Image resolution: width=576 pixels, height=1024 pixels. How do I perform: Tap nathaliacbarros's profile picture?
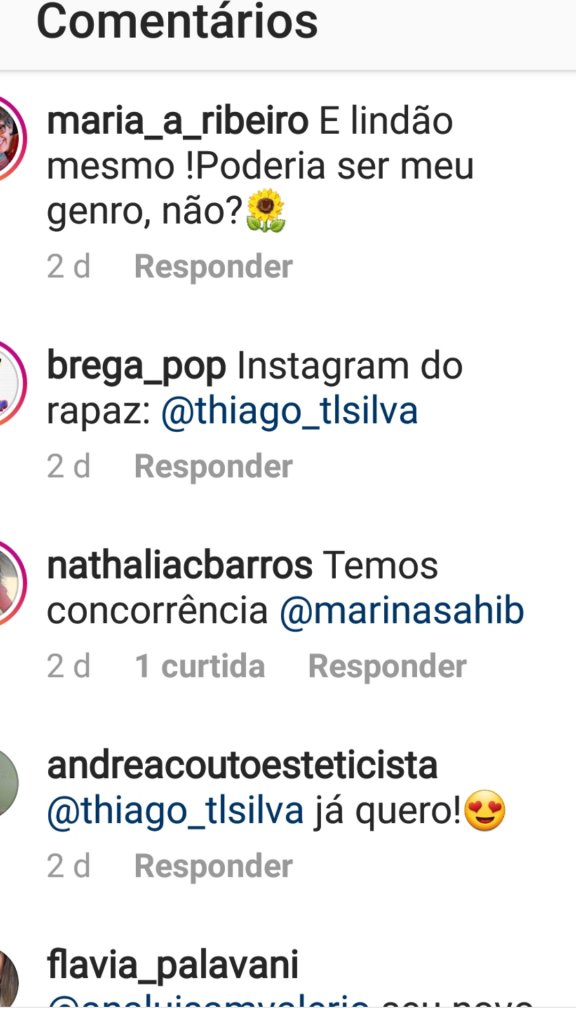point(10,583)
